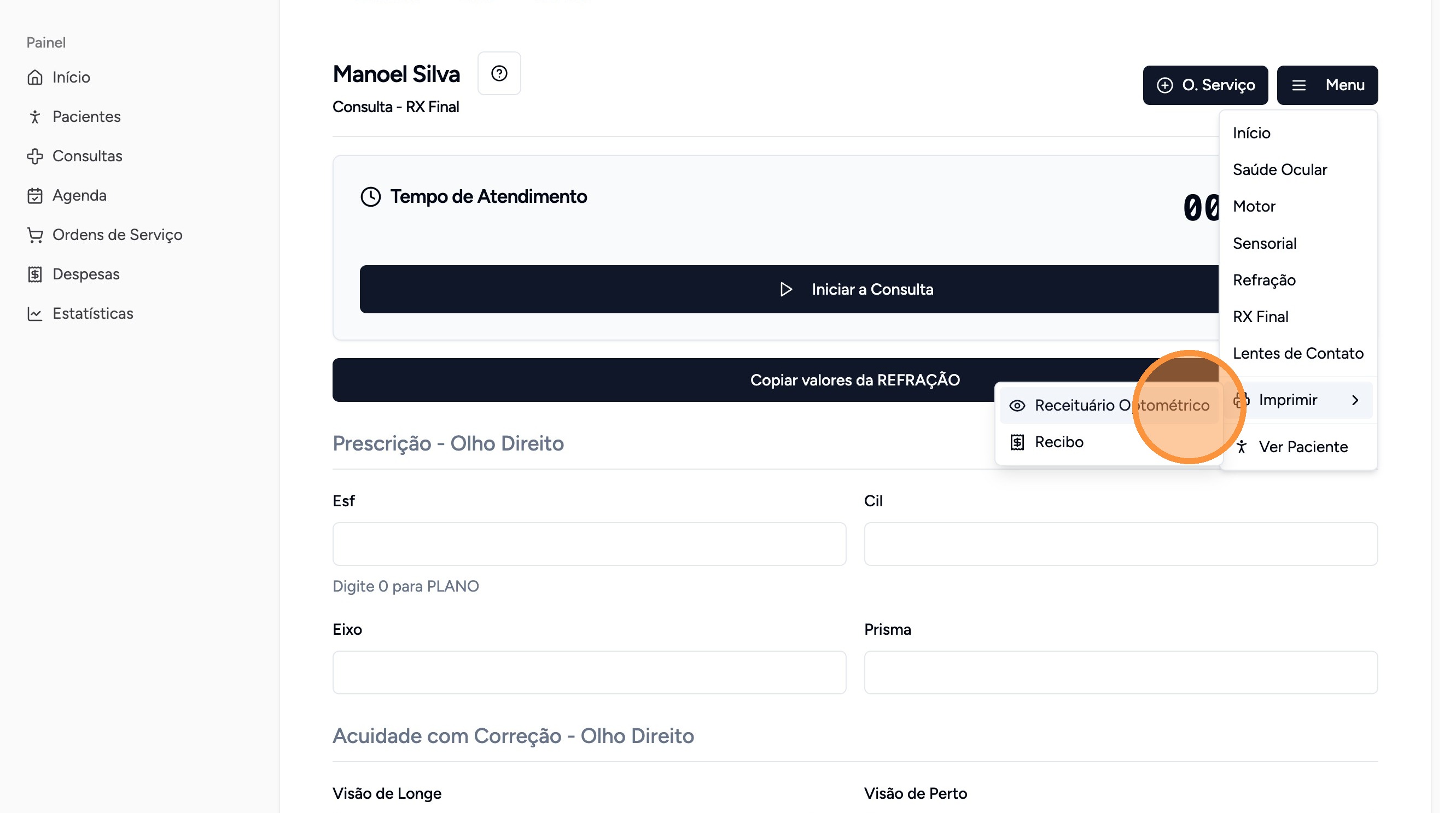
Task: Click Copiar valores da REFRAÇÃO button
Action: pyautogui.click(x=661, y=380)
